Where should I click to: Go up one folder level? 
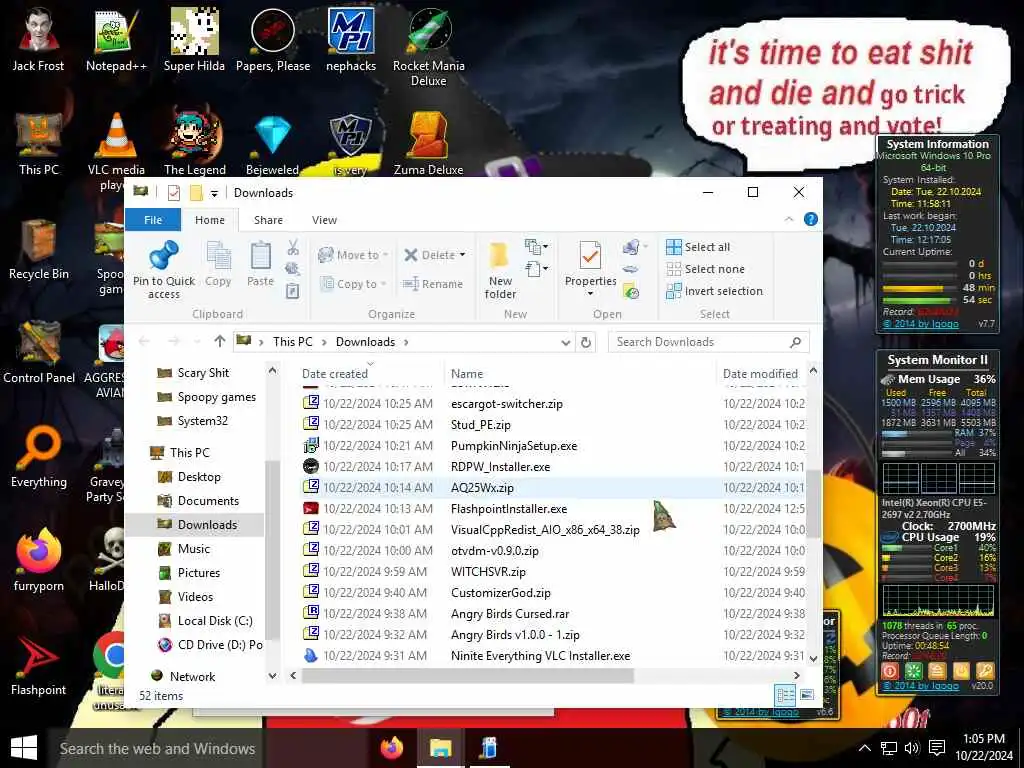(x=219, y=342)
